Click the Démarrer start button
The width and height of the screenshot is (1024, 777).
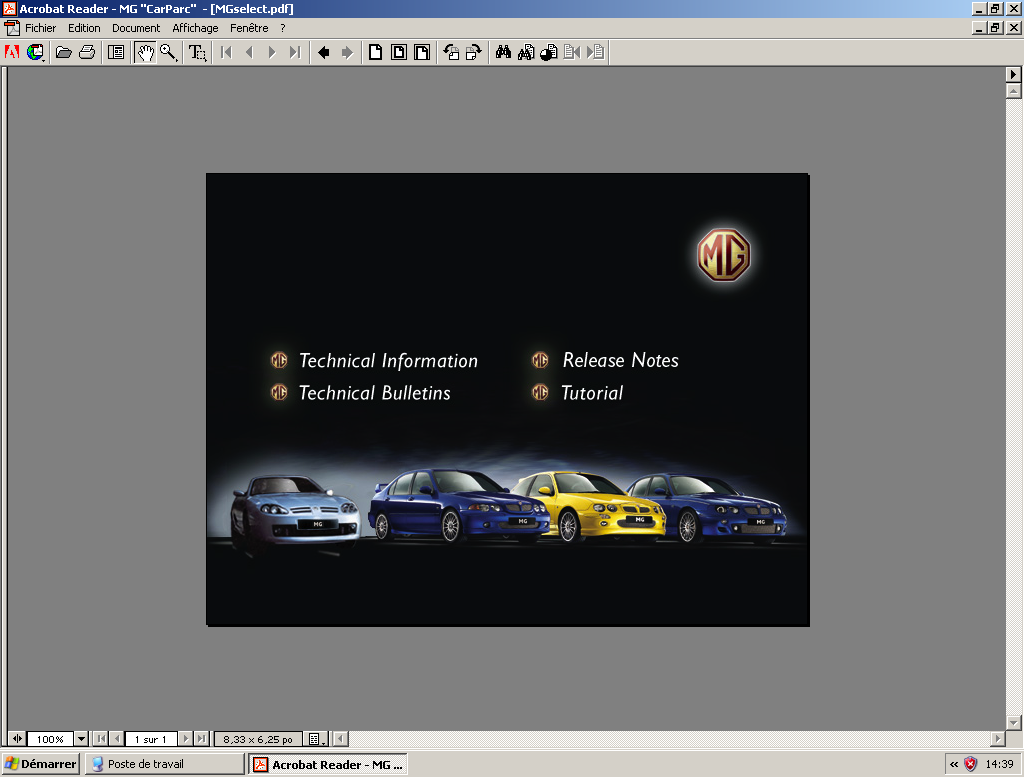40,764
